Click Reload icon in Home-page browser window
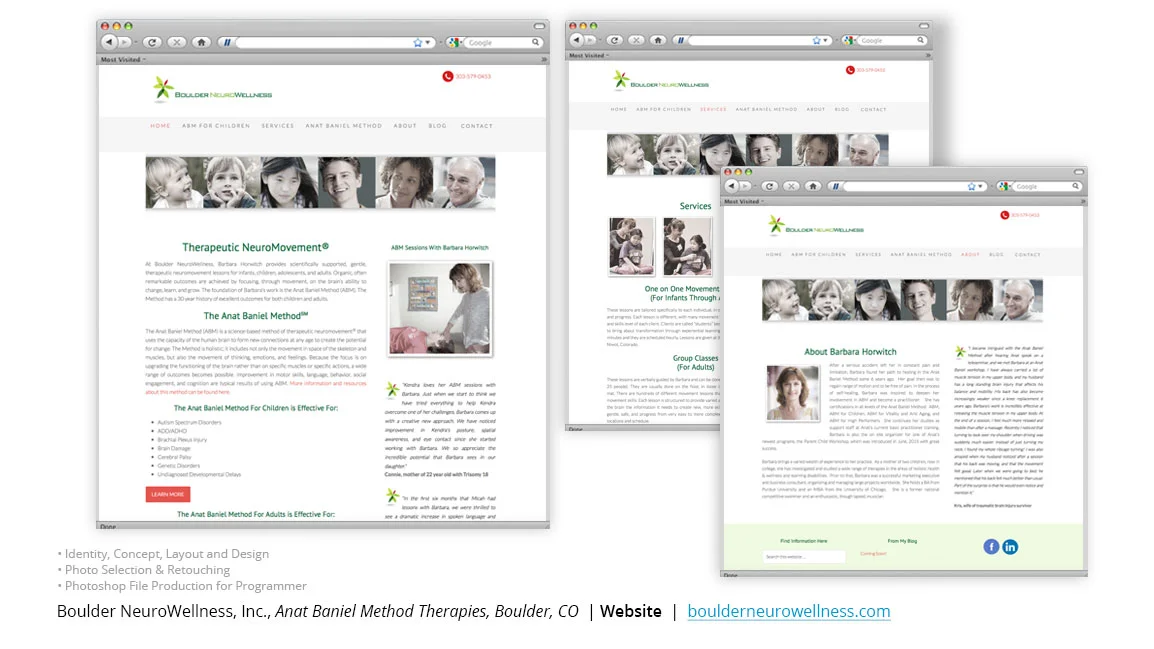 click(x=152, y=43)
